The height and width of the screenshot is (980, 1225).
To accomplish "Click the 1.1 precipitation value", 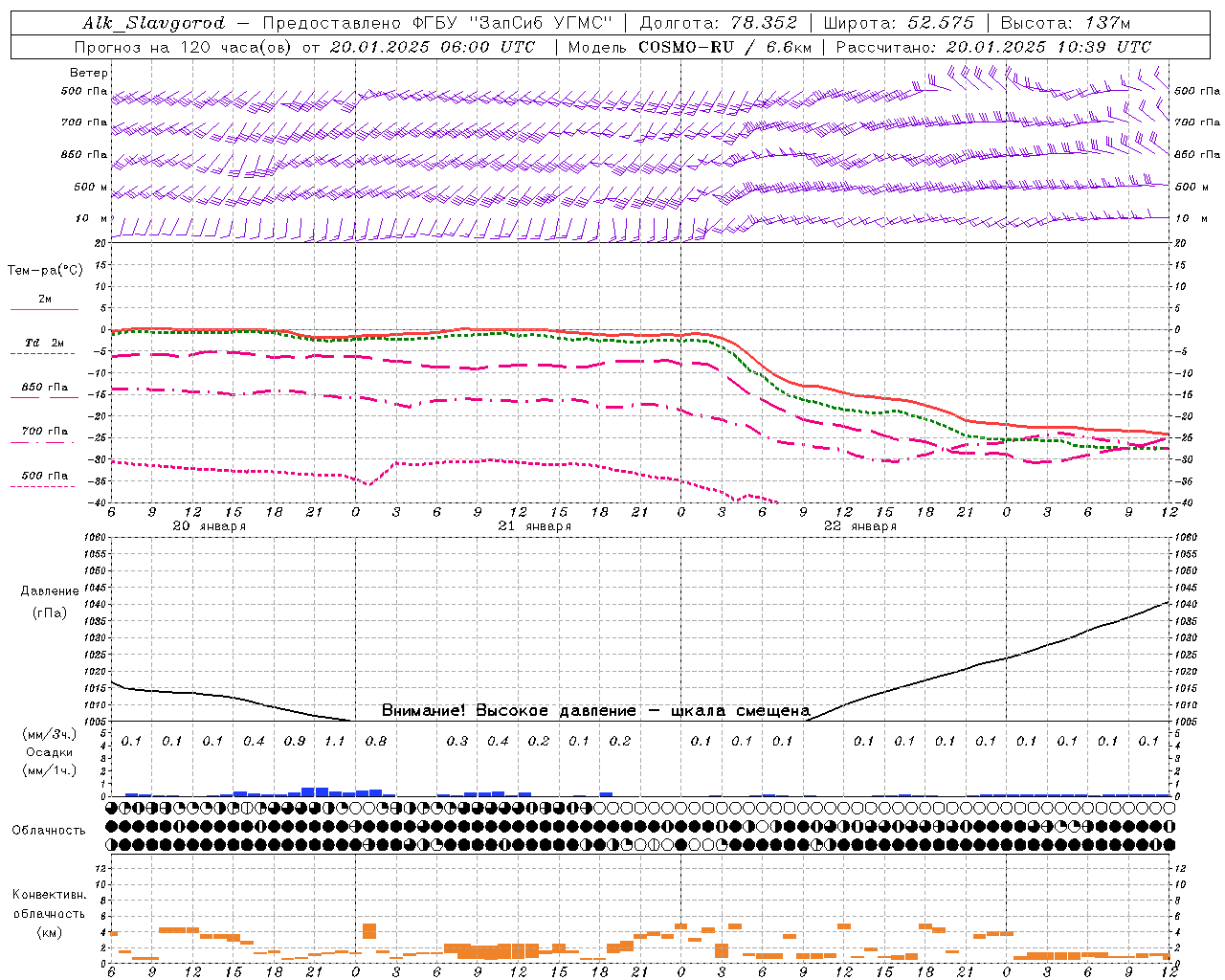I will (334, 741).
